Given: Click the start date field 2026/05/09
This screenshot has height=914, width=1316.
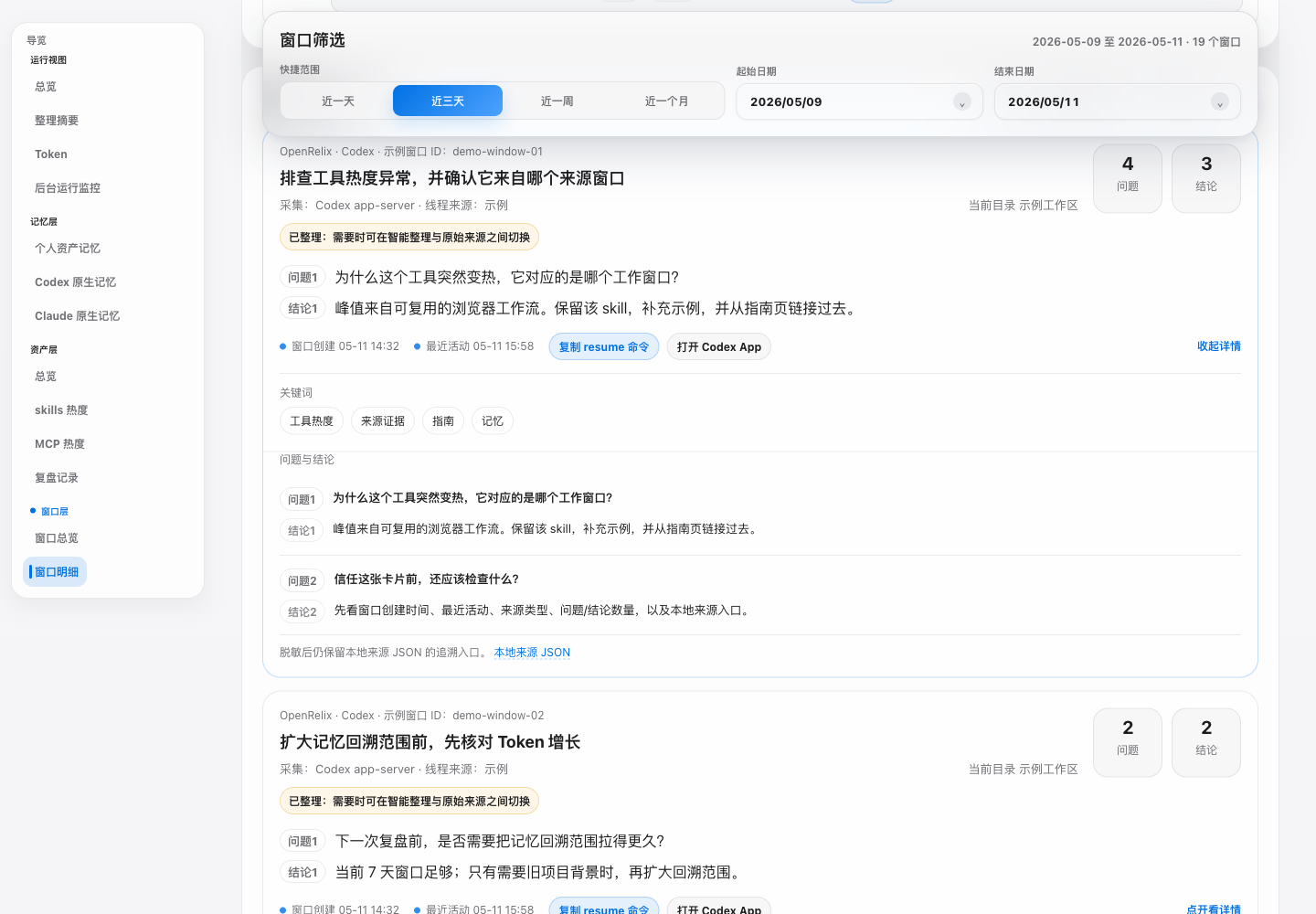Looking at the screenshot, I should pos(859,101).
